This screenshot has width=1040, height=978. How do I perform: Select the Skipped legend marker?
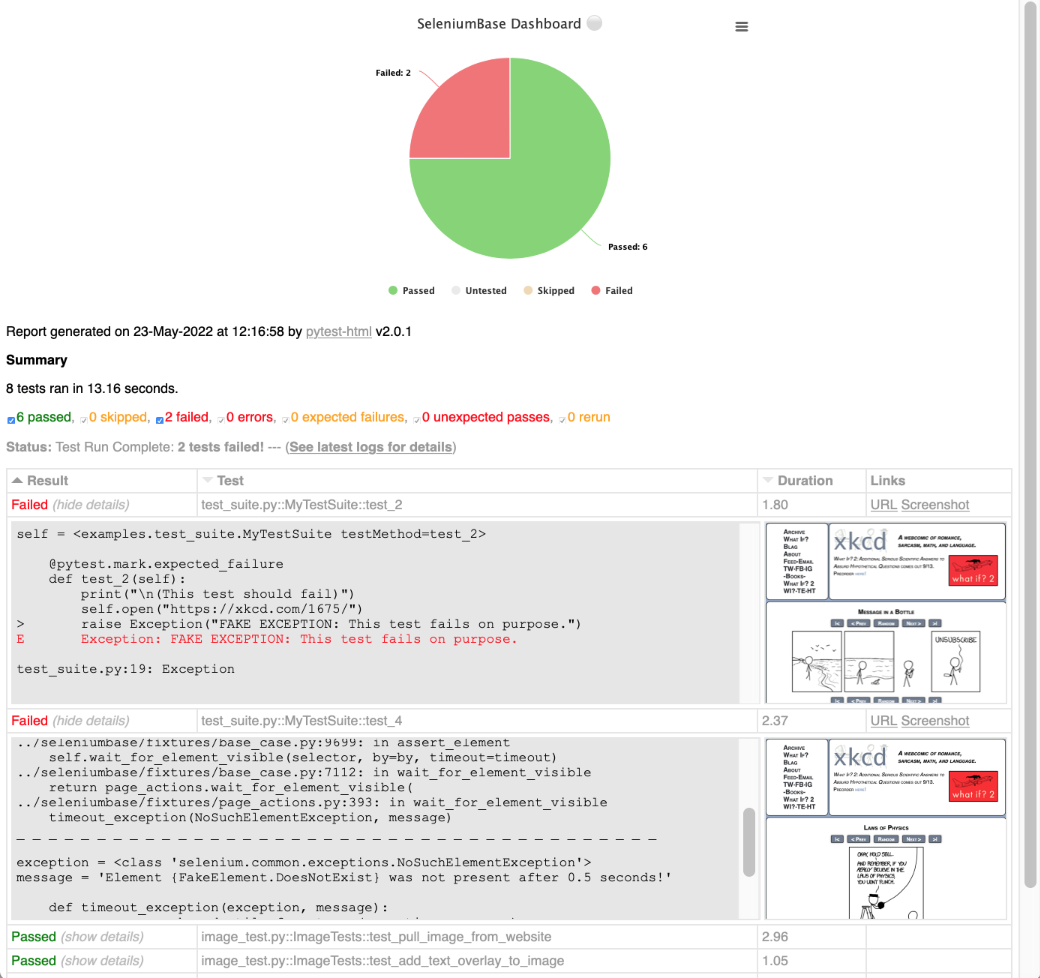[531, 290]
